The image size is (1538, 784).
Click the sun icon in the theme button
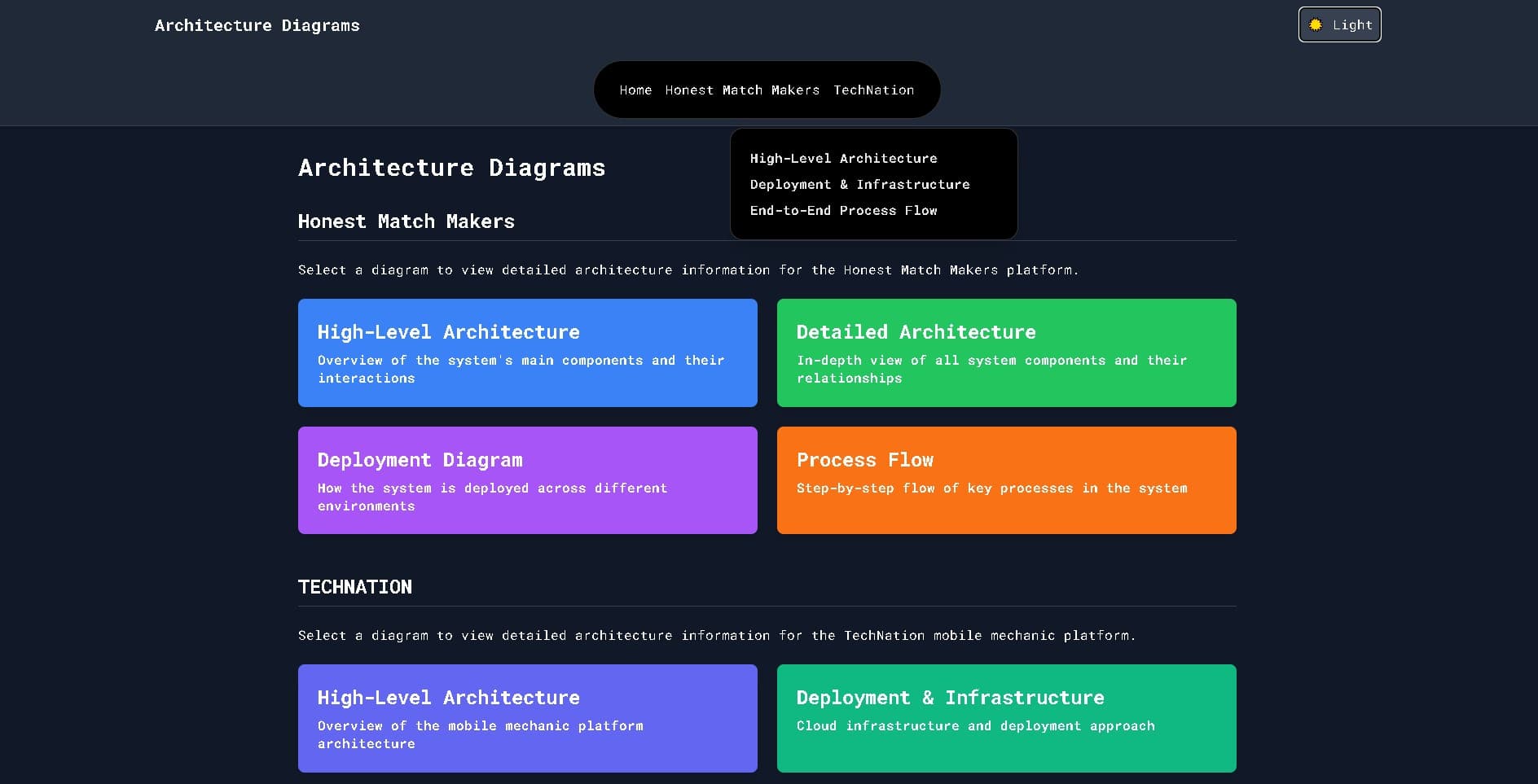tap(1316, 24)
